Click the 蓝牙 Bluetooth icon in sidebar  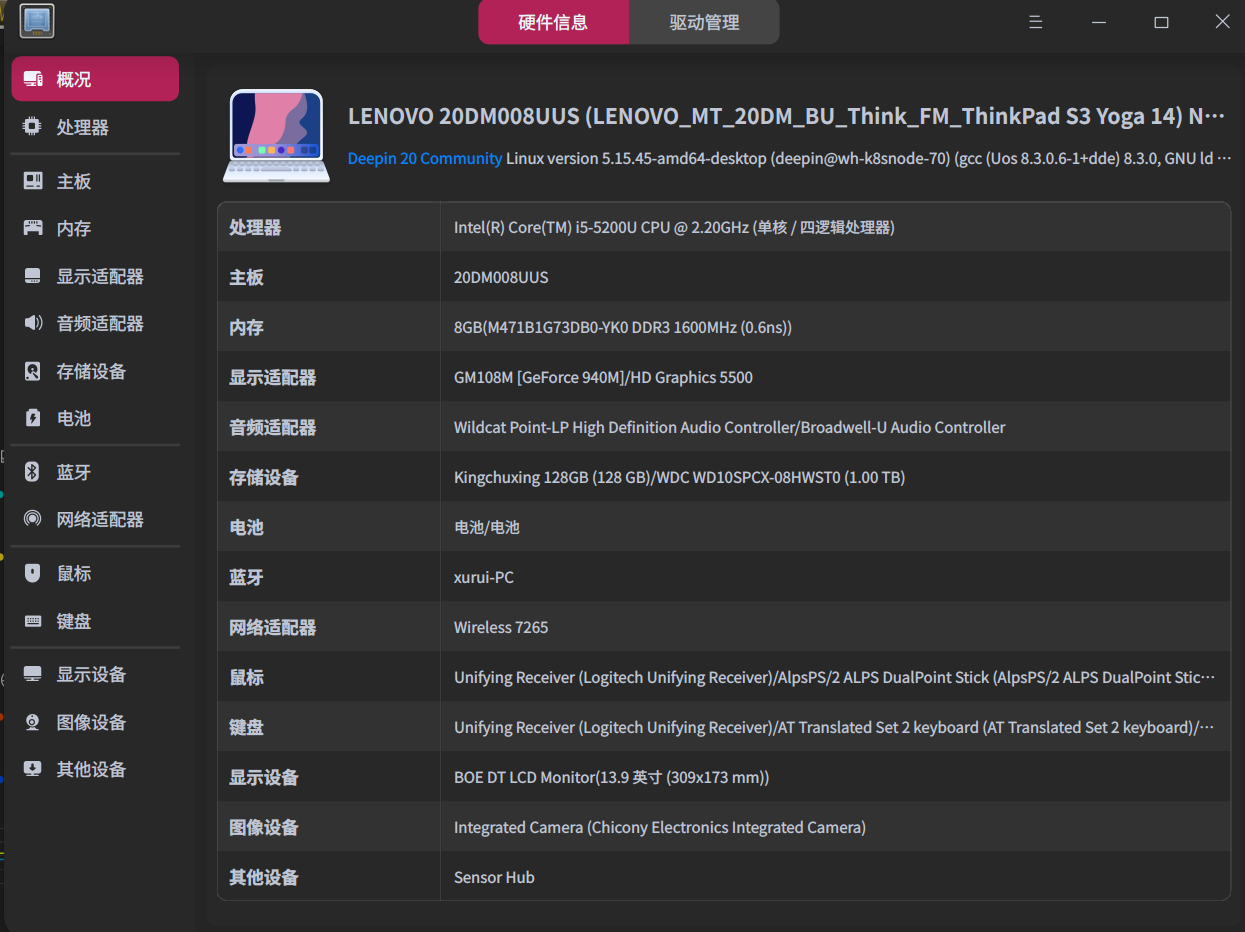tap(33, 472)
